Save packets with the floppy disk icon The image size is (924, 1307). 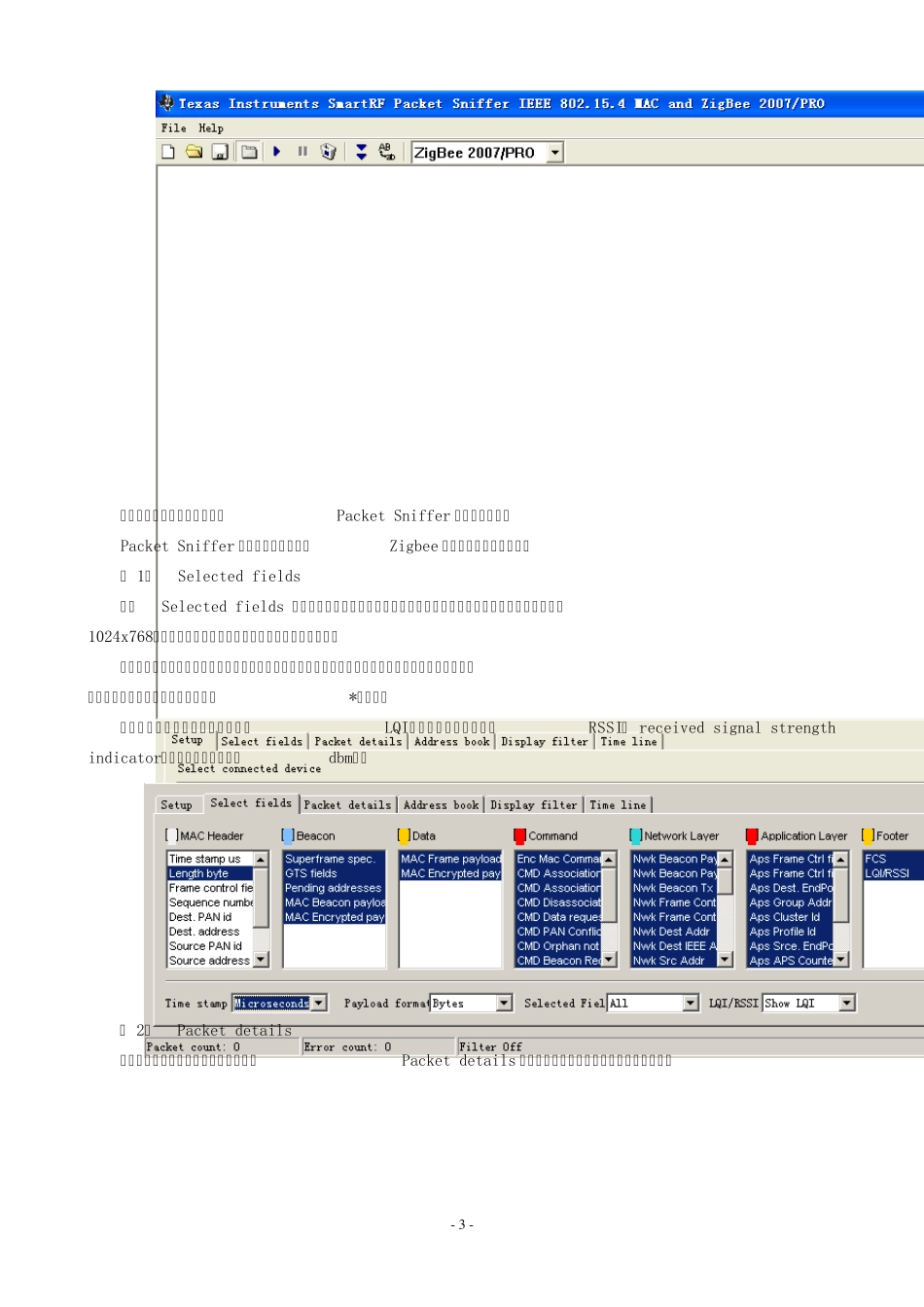click(220, 152)
